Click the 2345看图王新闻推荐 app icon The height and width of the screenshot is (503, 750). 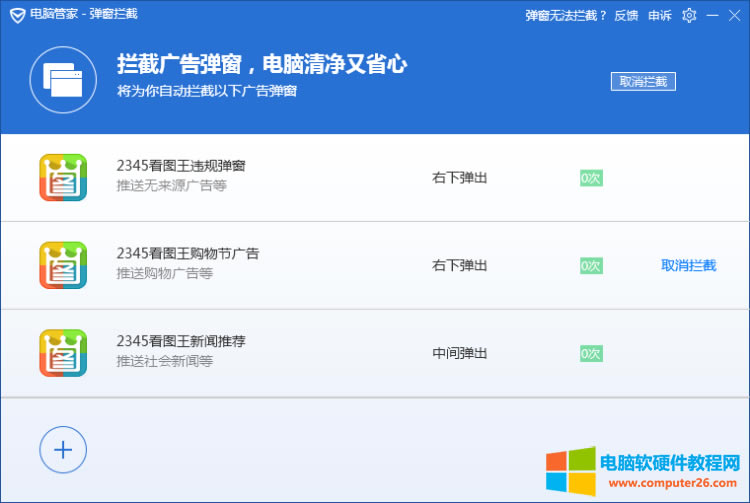tap(63, 353)
